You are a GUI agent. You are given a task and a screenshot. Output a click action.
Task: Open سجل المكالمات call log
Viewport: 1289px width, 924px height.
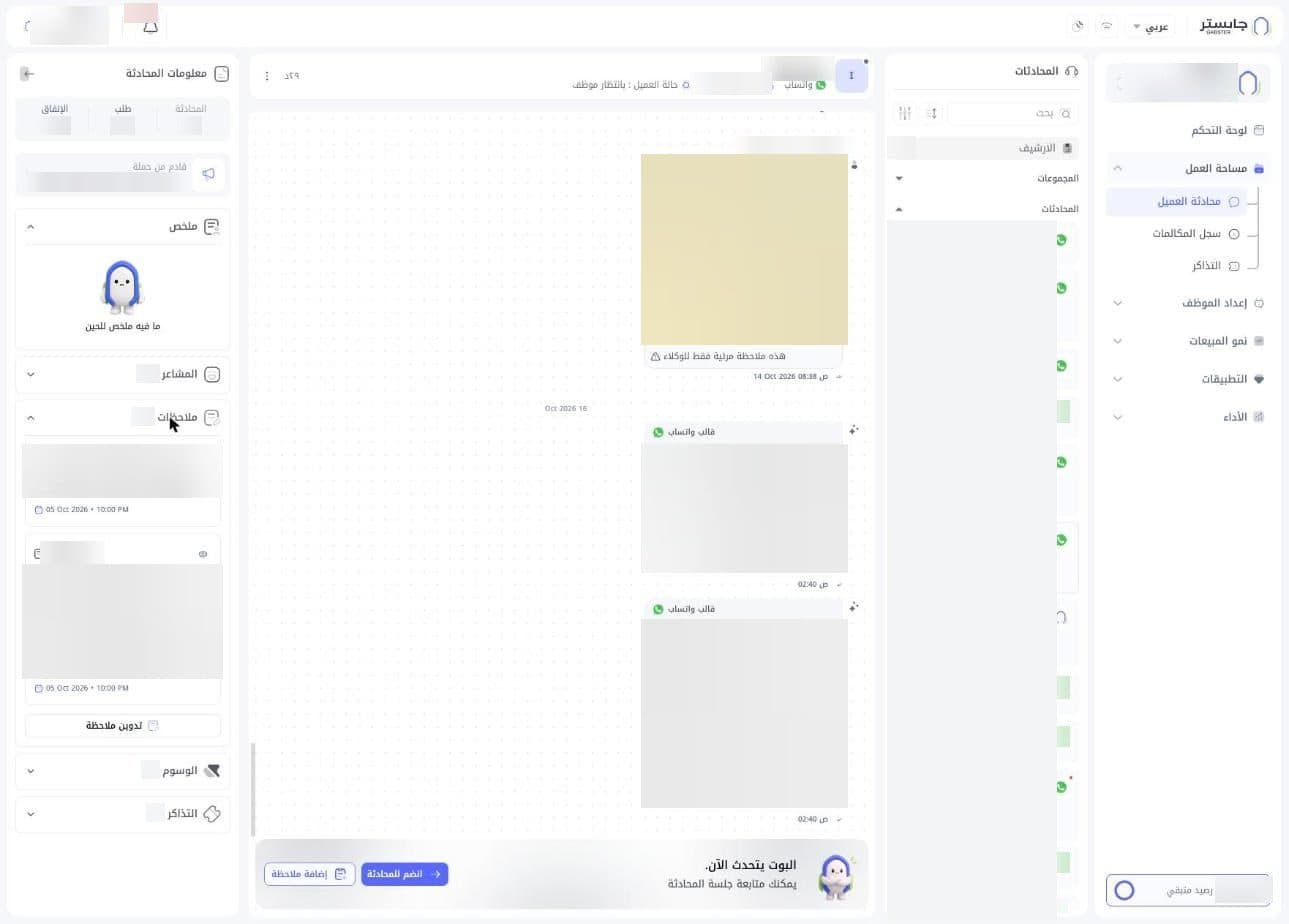tap(1195, 233)
